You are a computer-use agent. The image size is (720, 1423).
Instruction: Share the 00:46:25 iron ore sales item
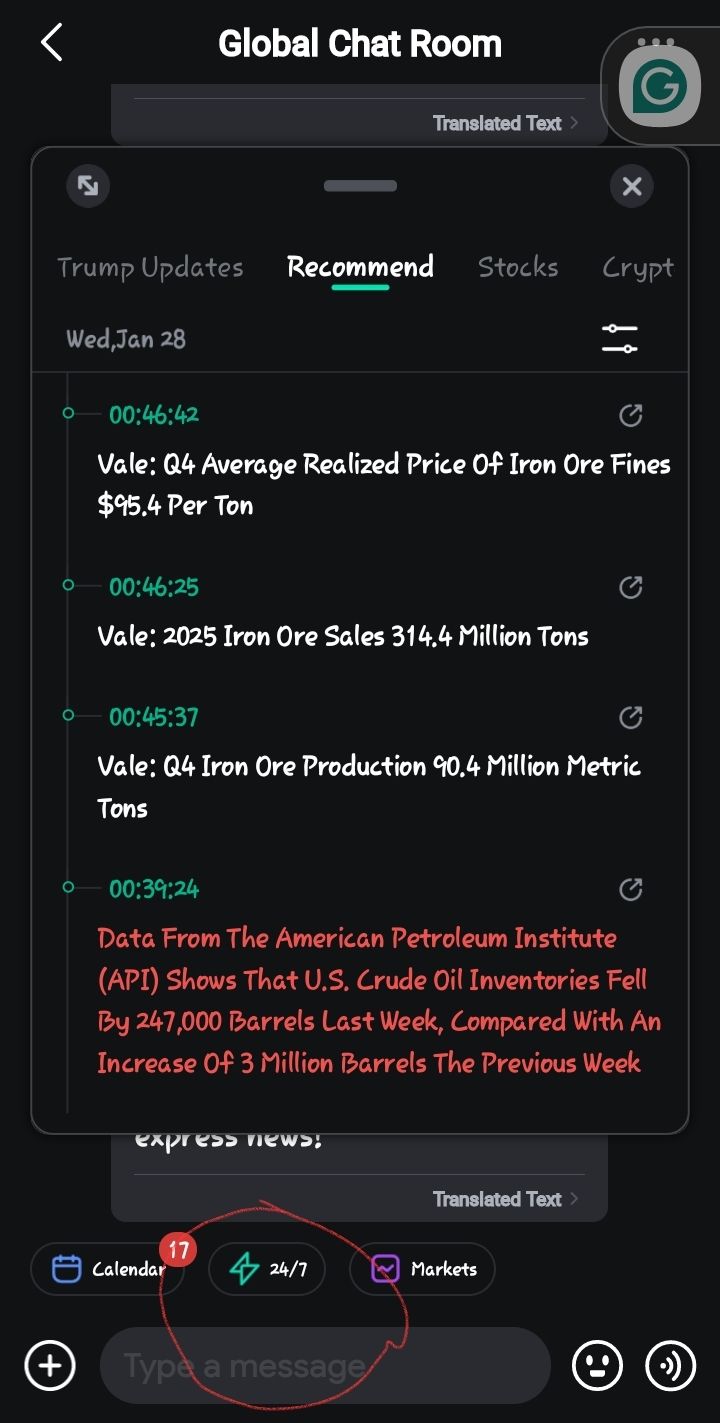(x=631, y=587)
